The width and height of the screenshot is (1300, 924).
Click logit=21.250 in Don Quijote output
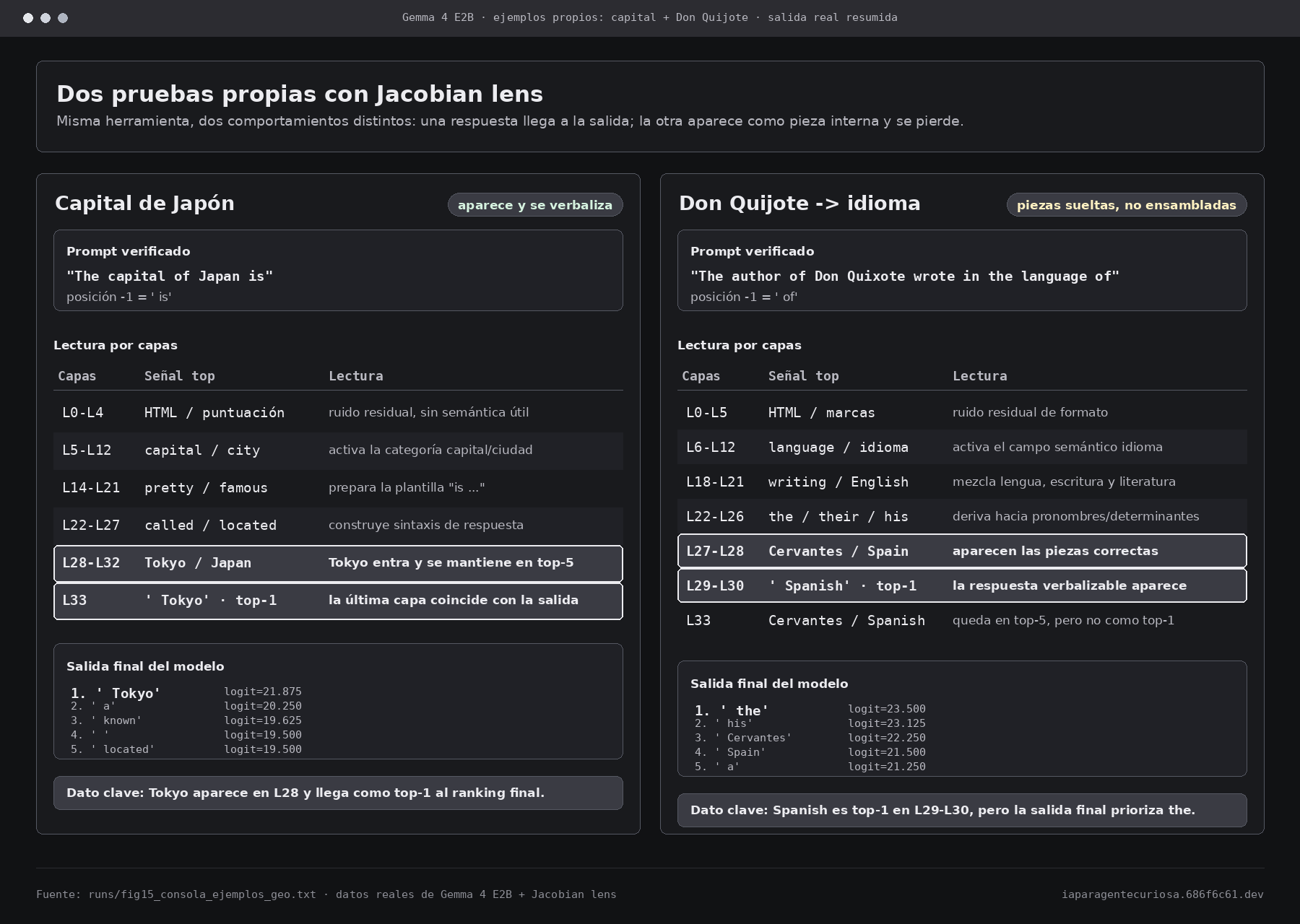click(887, 767)
